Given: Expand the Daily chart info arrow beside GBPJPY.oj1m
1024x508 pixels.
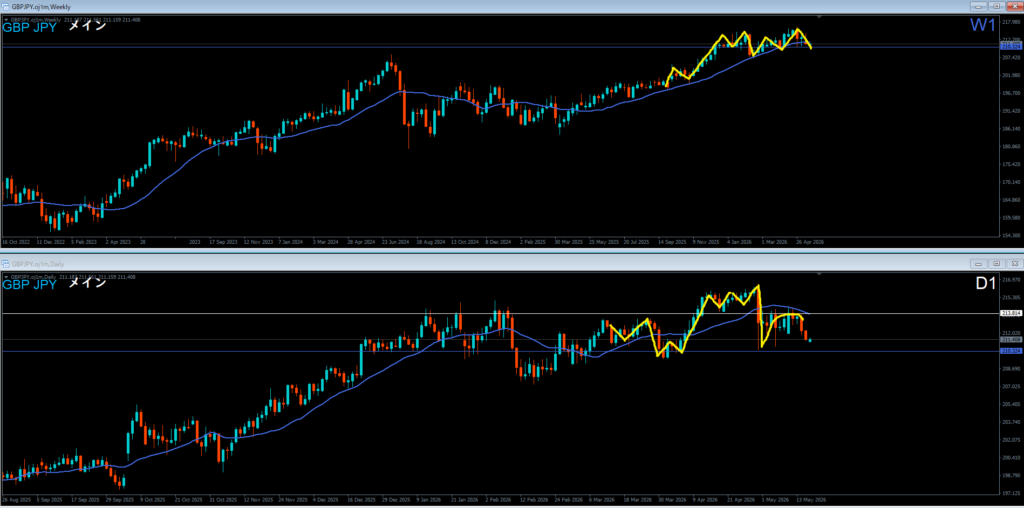Looking at the screenshot, I should tap(6, 277).
